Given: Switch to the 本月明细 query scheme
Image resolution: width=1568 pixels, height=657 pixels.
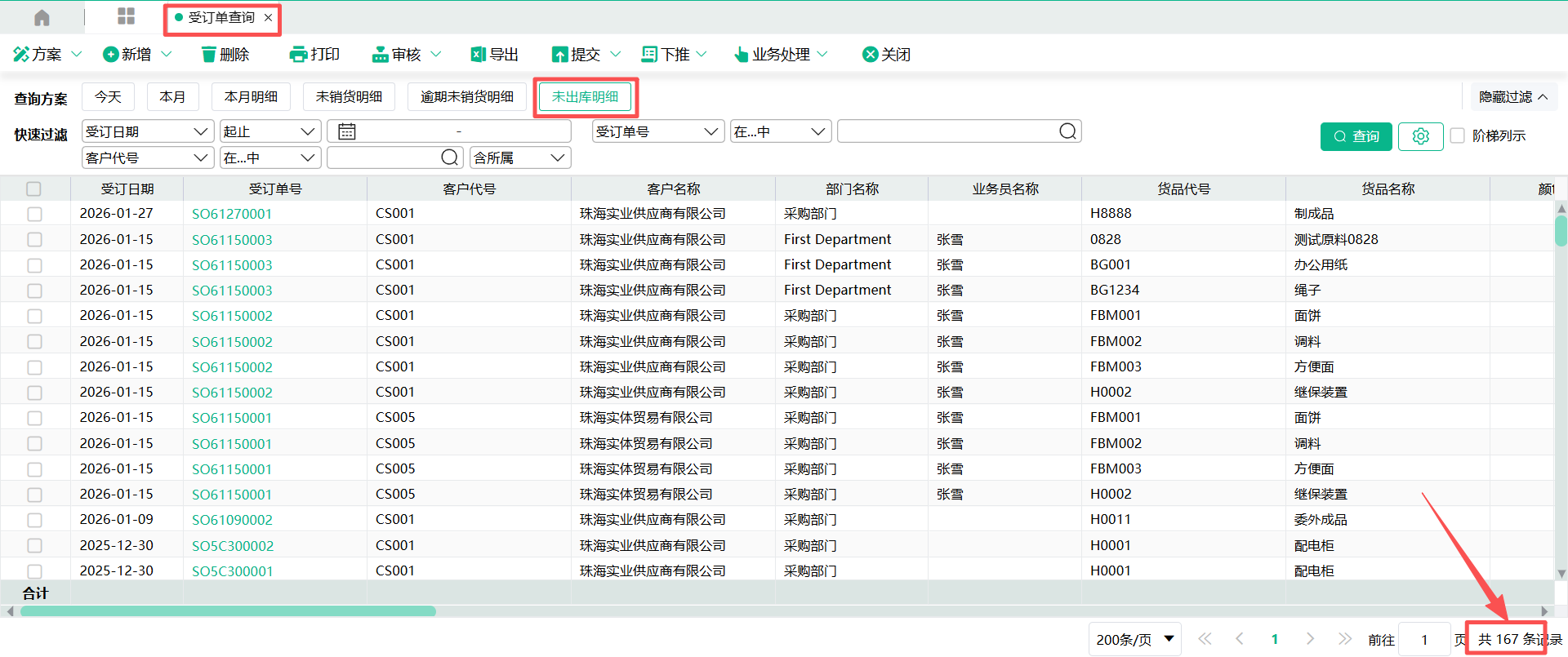Looking at the screenshot, I should (x=251, y=97).
